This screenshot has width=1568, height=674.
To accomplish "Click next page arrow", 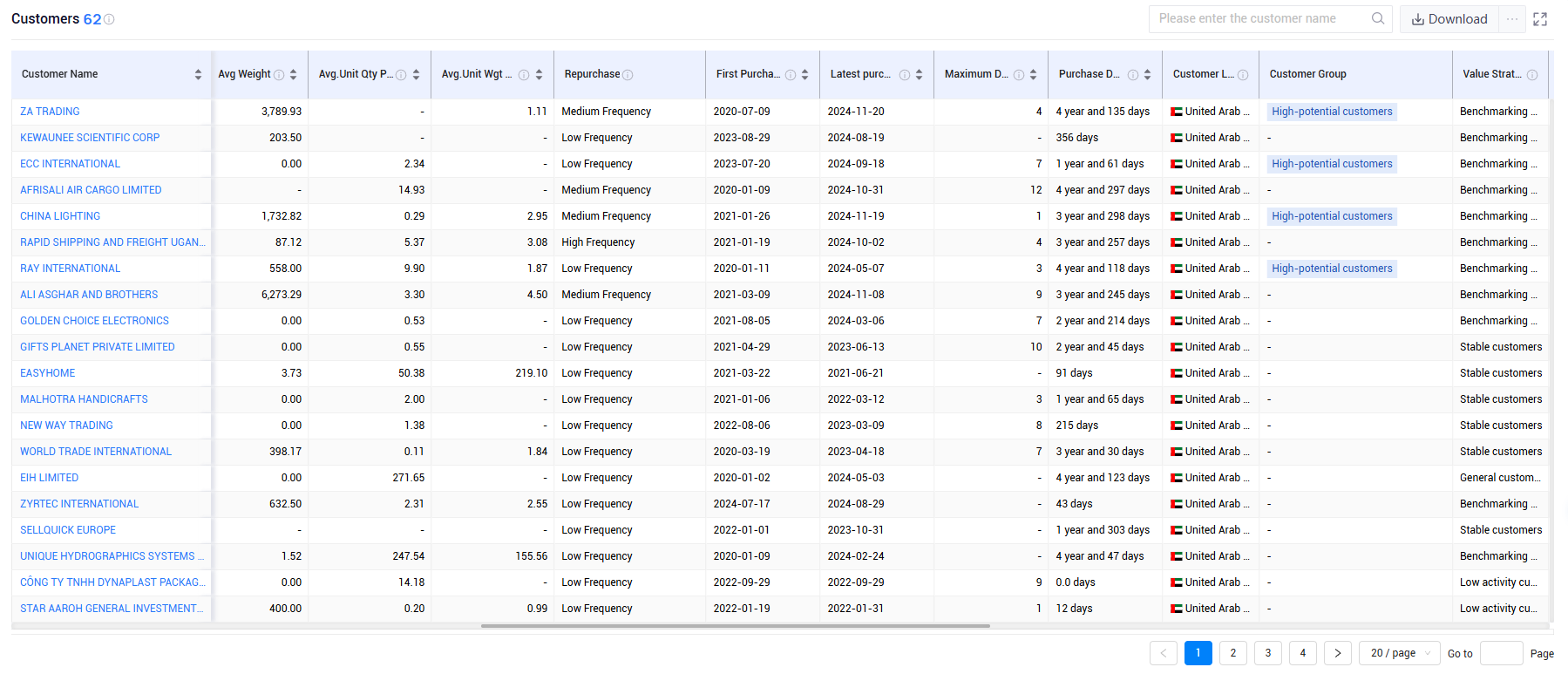I will click(x=1338, y=653).
